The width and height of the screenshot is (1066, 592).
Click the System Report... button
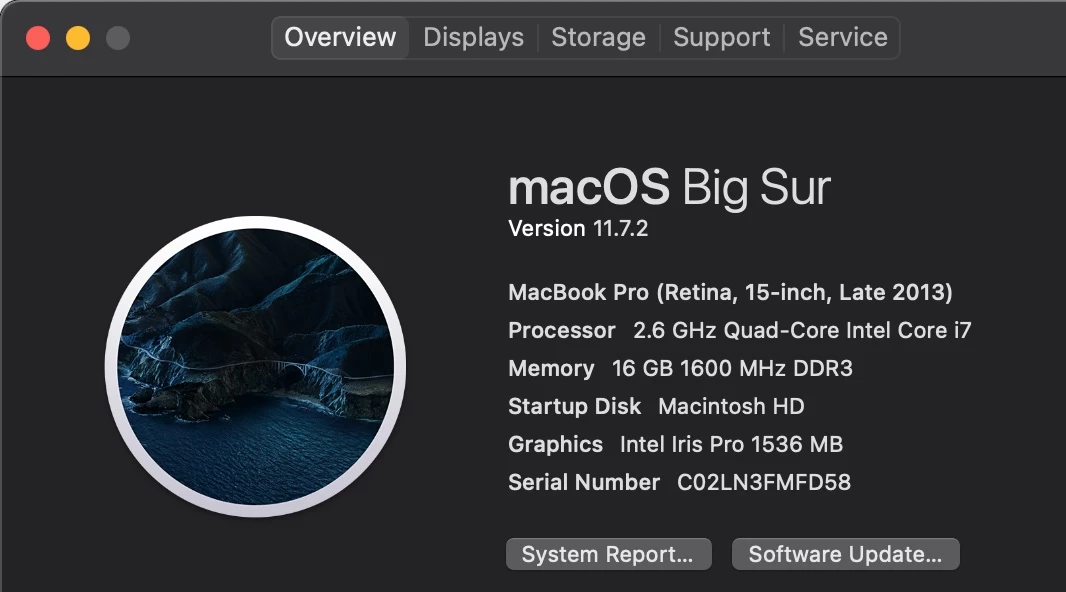[608, 554]
